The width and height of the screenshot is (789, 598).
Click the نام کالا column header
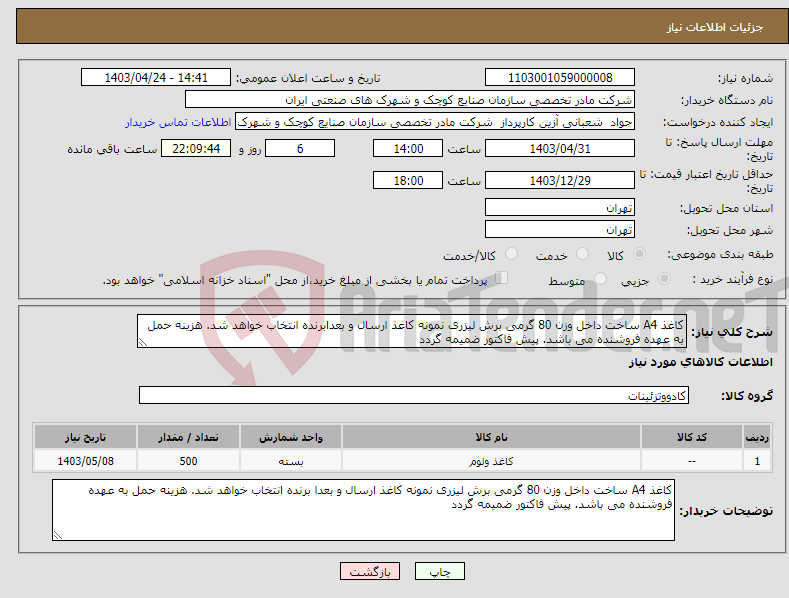[491, 437]
